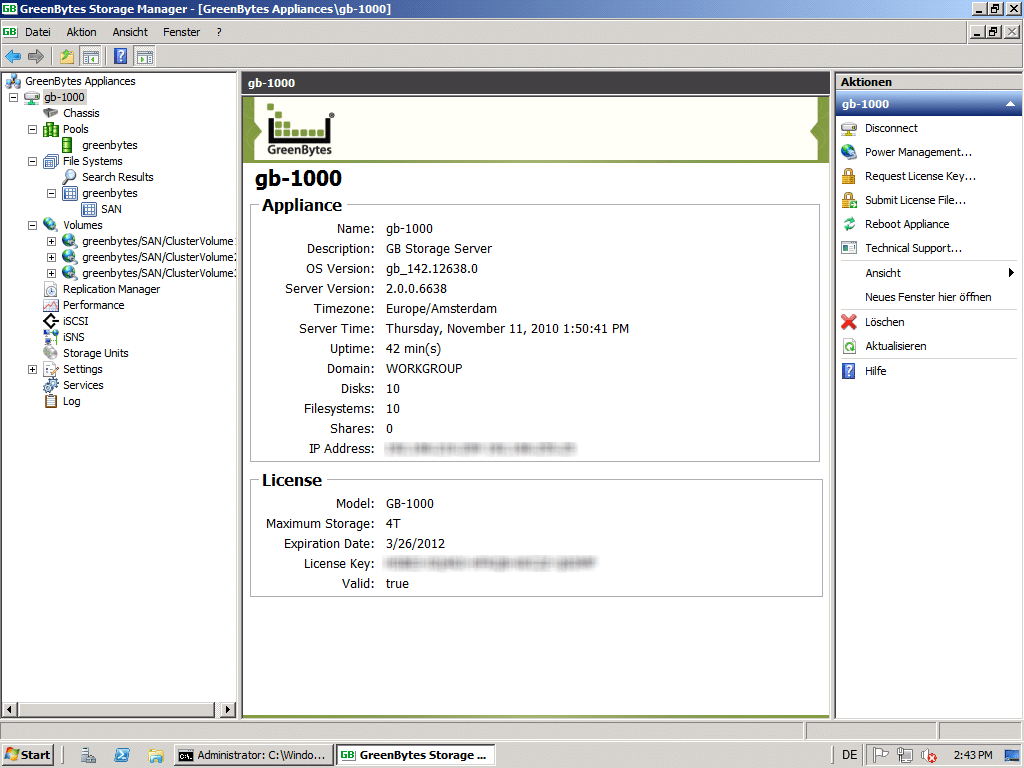Collapse the Pools tree node
Image resolution: width=1024 pixels, height=768 pixels.
pos(32,129)
